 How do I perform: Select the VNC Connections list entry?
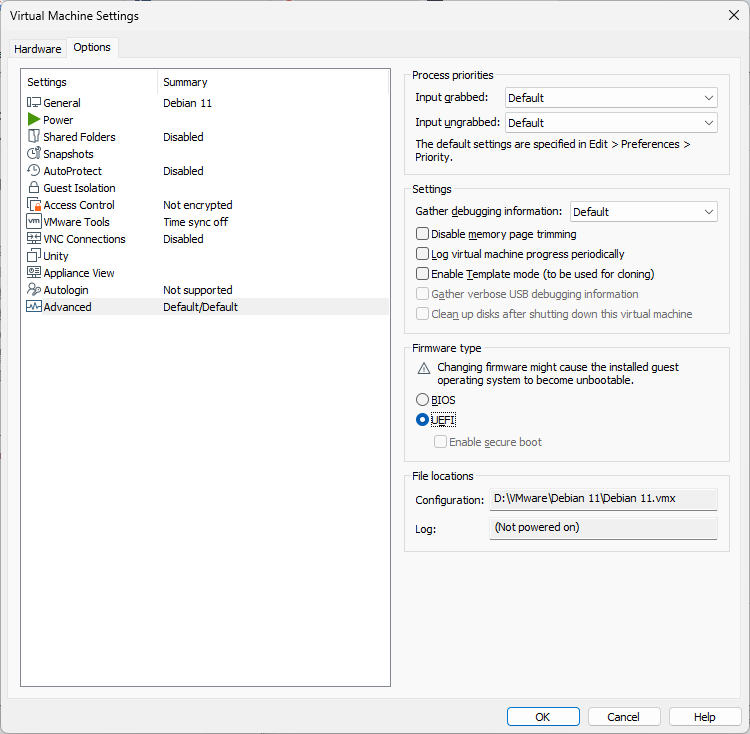(84, 239)
